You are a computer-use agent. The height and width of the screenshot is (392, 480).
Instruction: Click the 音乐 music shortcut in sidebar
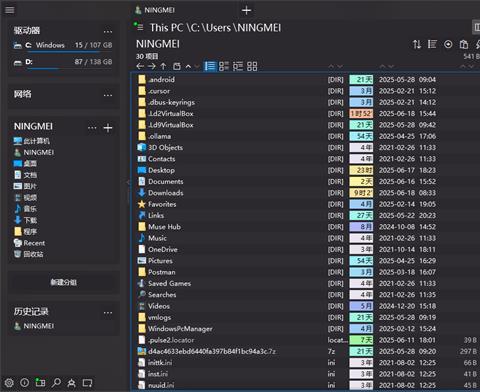tap(25, 209)
